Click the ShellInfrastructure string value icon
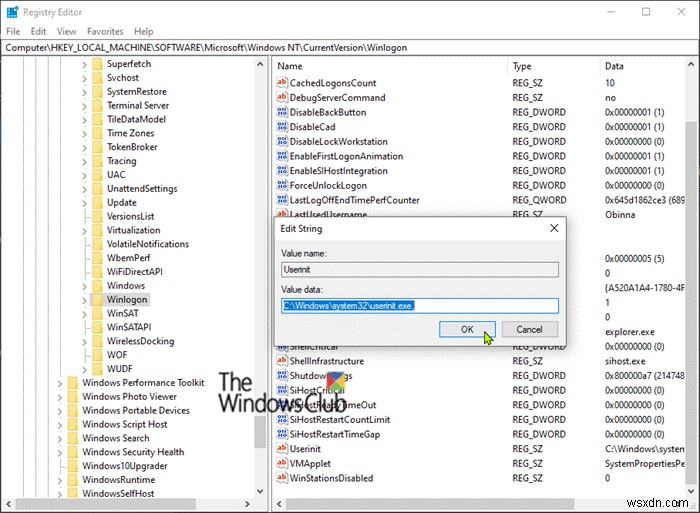The image size is (700, 513). (282, 361)
